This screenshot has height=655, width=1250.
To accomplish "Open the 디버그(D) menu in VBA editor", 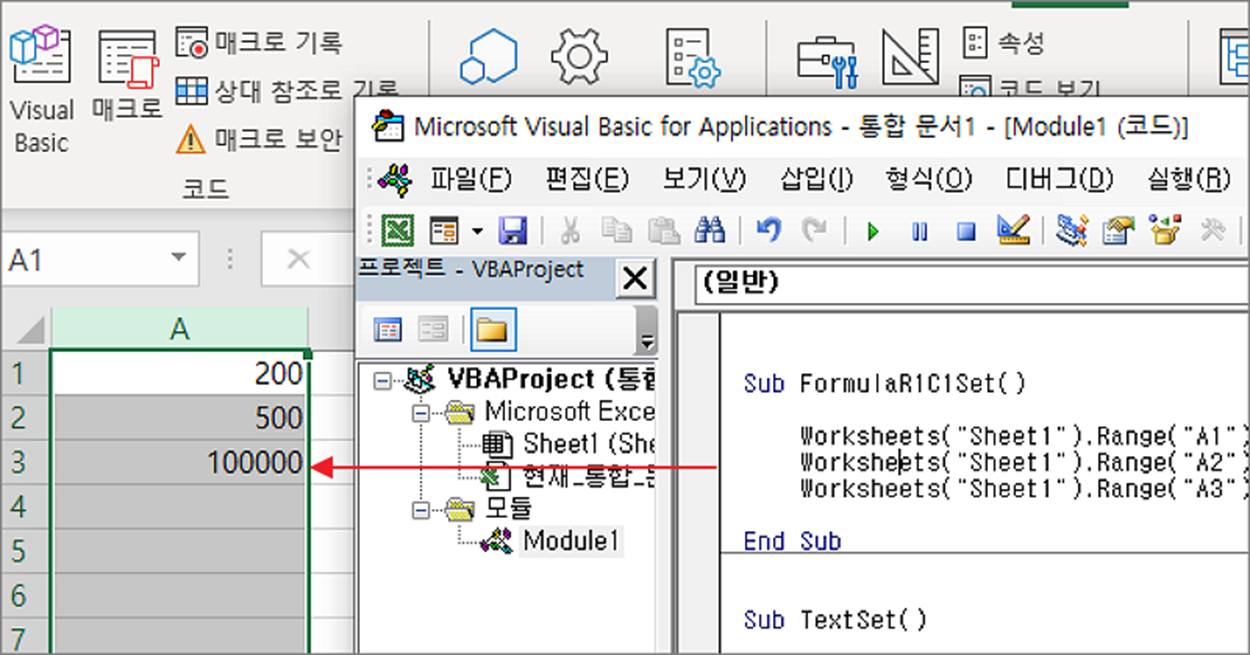I will (x=1059, y=179).
